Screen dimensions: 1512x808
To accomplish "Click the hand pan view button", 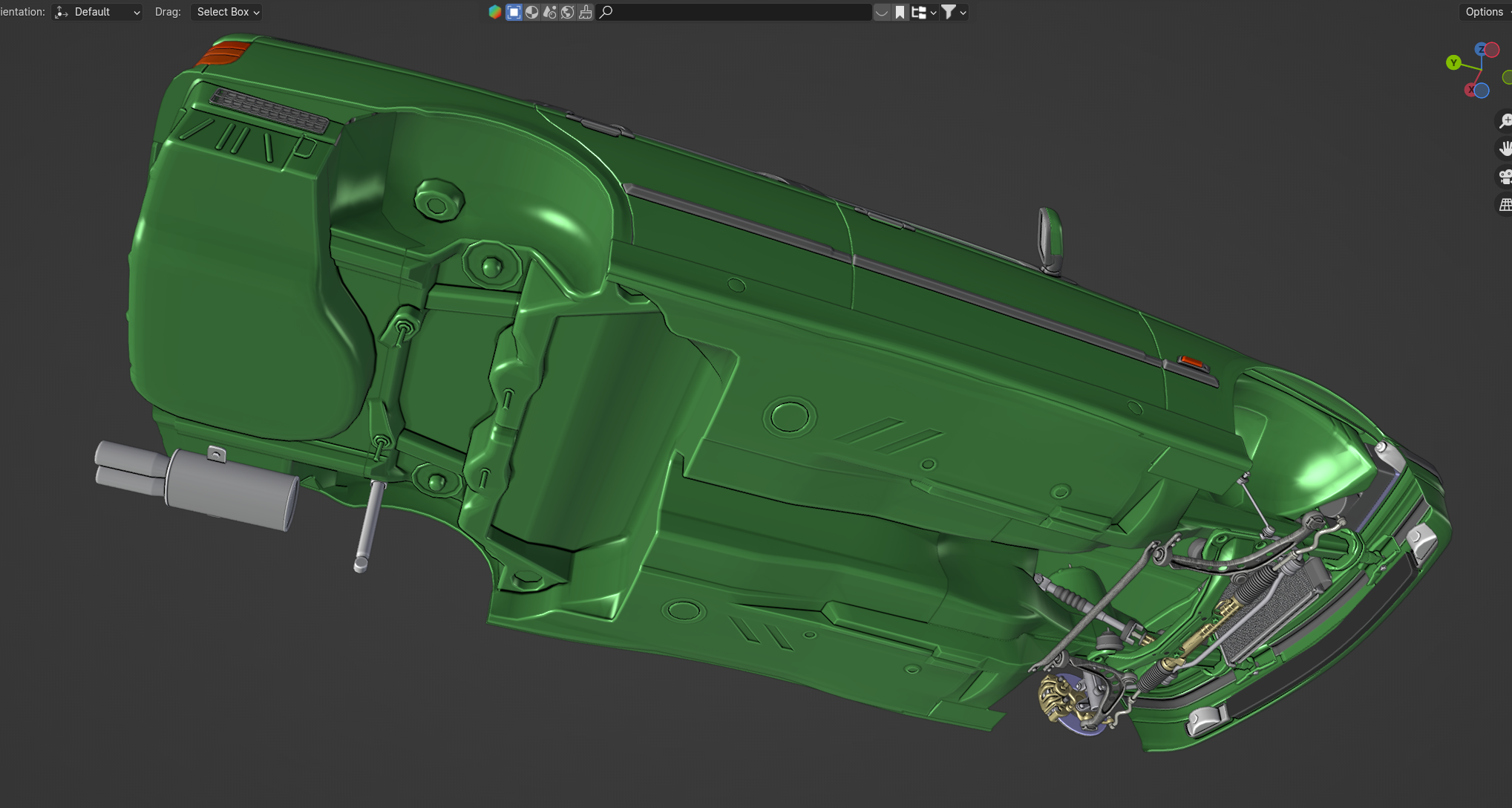I will pyautogui.click(x=1505, y=149).
